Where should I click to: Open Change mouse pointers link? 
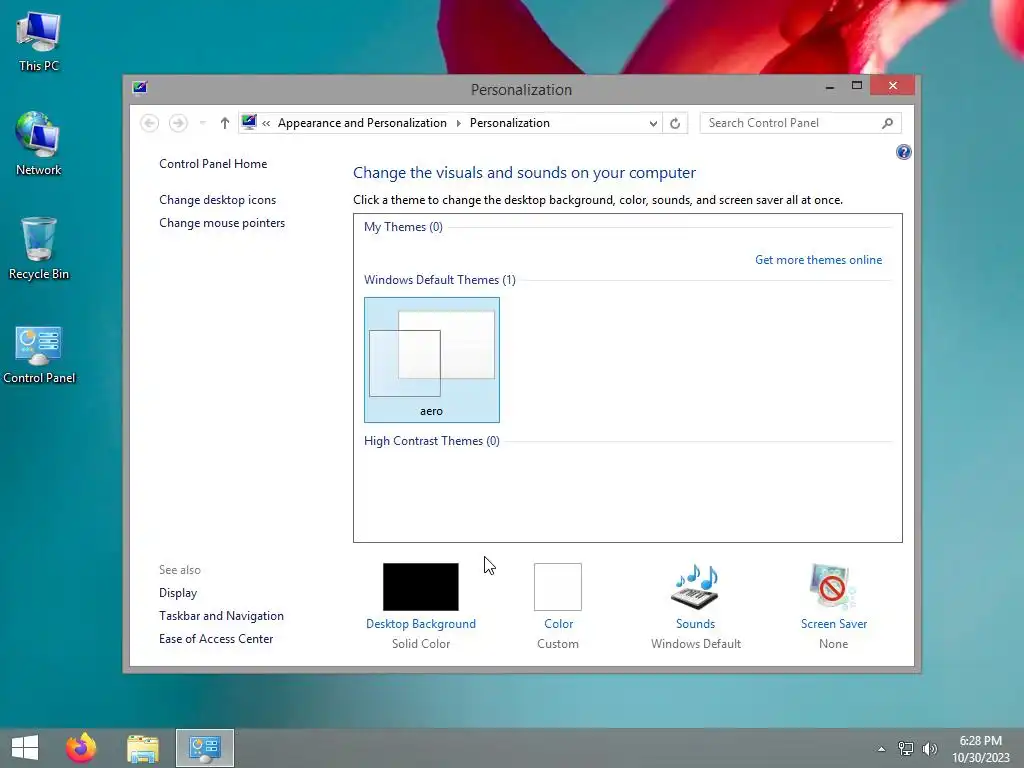[222, 223]
